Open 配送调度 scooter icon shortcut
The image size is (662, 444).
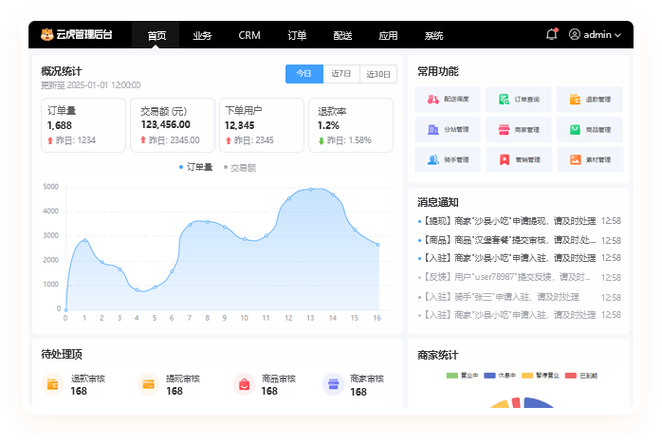coord(433,100)
